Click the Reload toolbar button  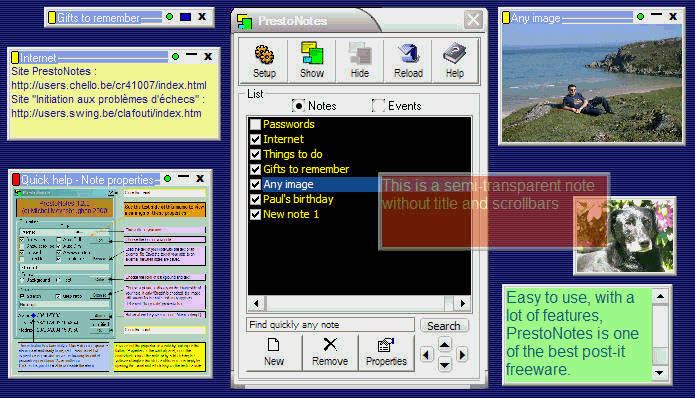(x=408, y=61)
